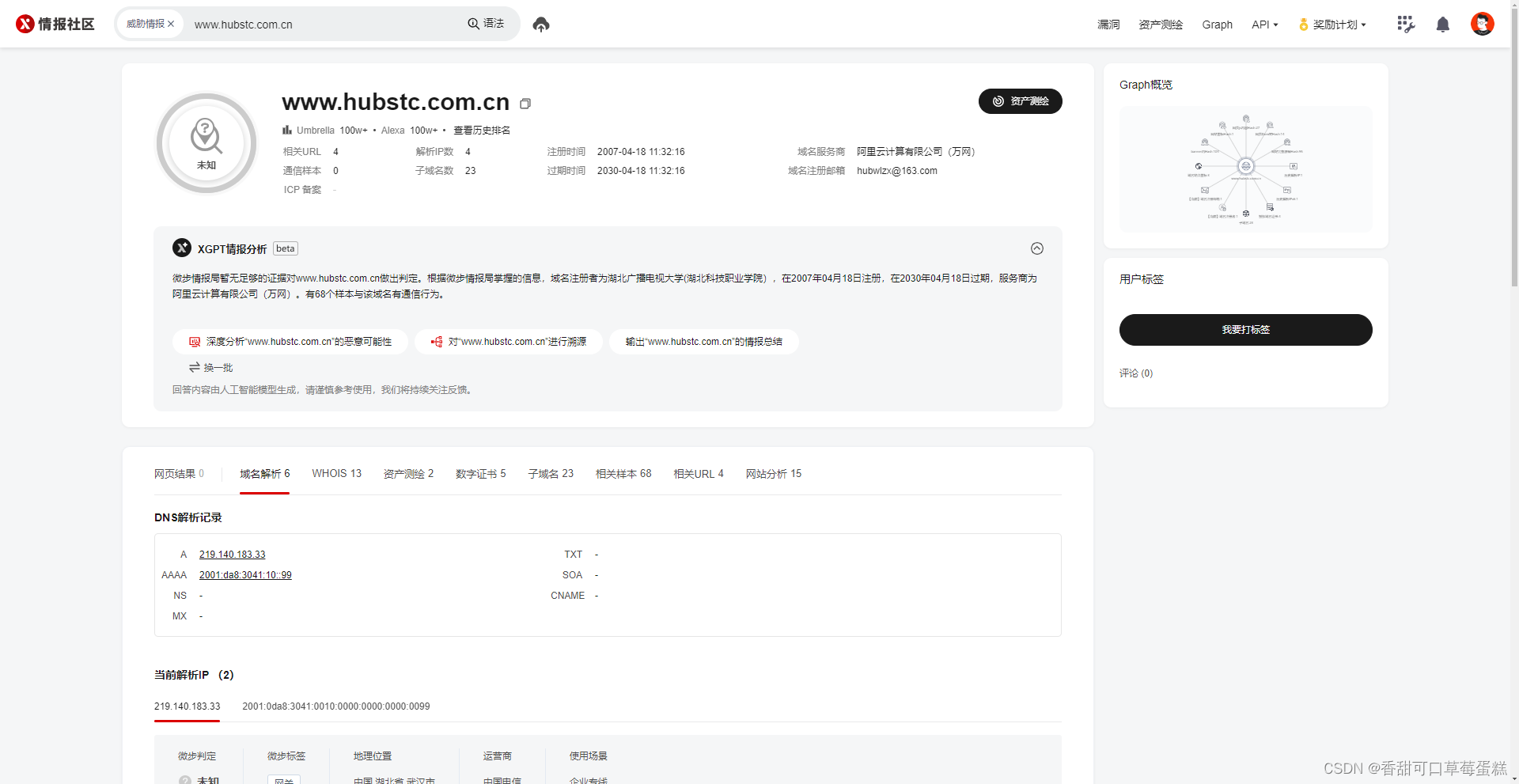Remove the 威胁情报 search tag
The image size is (1519, 784).
click(171, 24)
